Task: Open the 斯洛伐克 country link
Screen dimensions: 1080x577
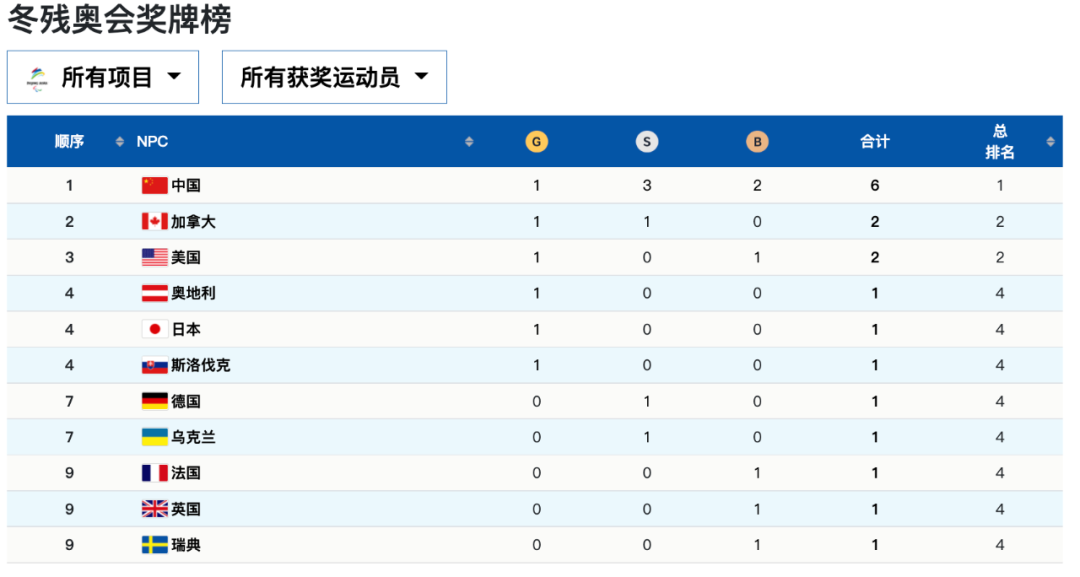Action: pos(200,365)
